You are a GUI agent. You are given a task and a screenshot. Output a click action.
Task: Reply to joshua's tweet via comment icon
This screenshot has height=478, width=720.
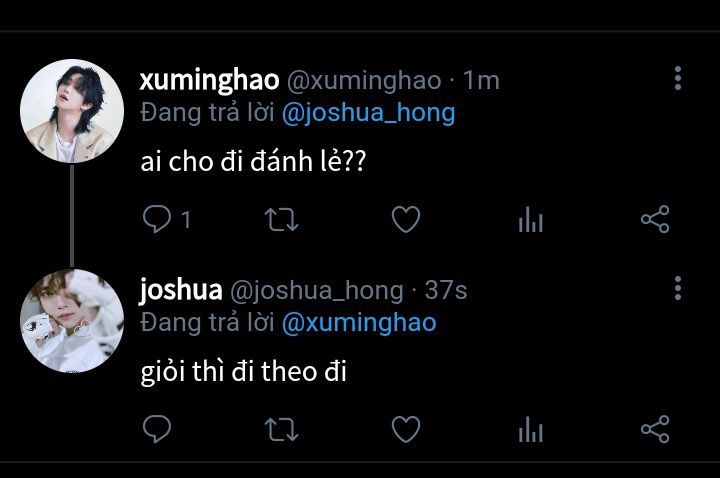point(157,429)
